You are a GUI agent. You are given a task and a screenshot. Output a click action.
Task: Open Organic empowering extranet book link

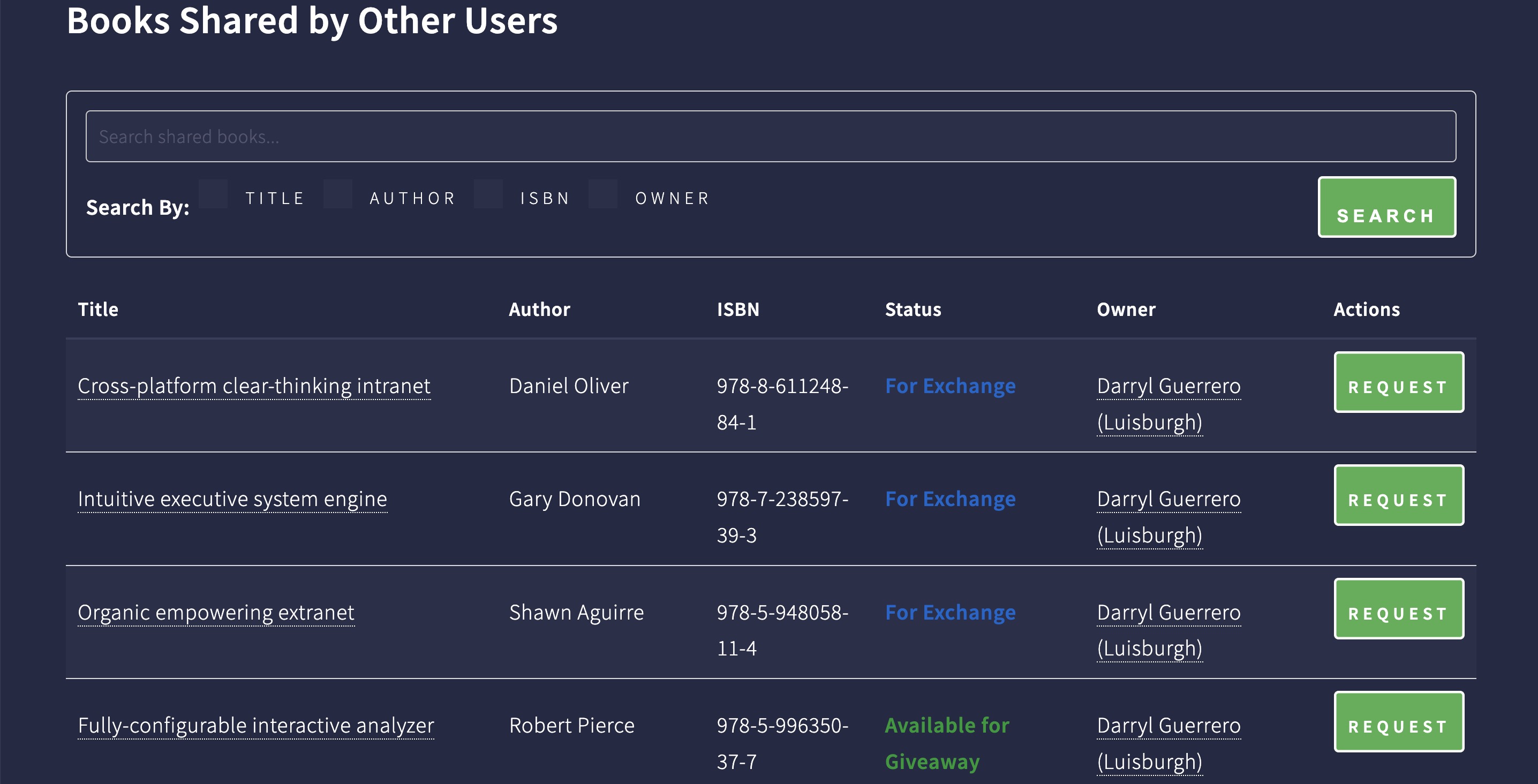(216, 612)
